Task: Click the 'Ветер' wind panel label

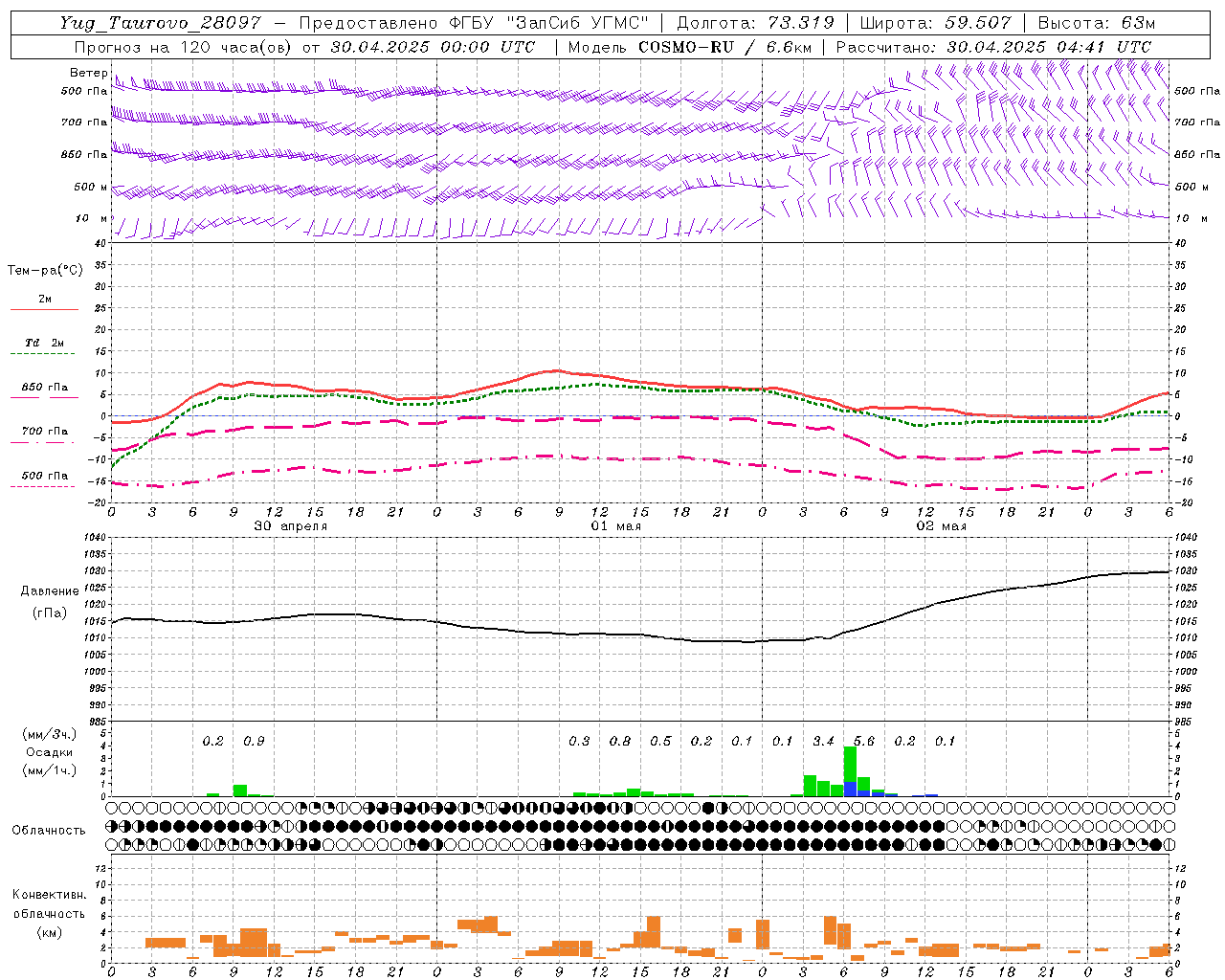Action: pyautogui.click(x=88, y=73)
